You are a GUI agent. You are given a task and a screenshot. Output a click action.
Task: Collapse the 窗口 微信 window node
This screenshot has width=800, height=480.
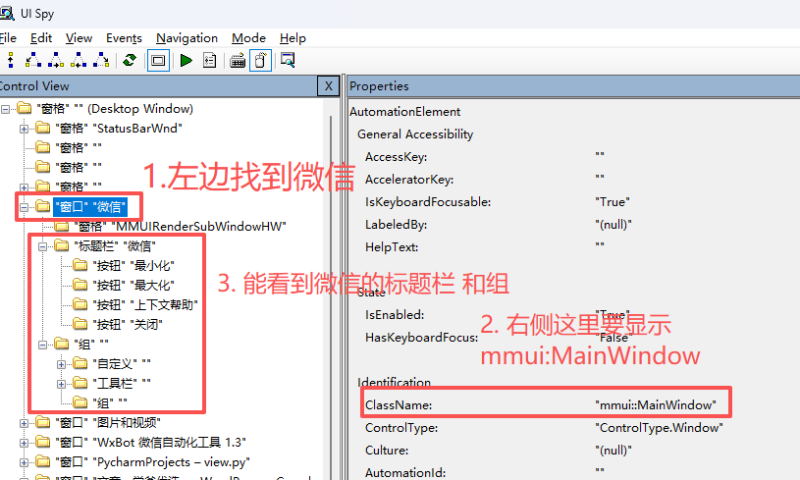(24, 207)
